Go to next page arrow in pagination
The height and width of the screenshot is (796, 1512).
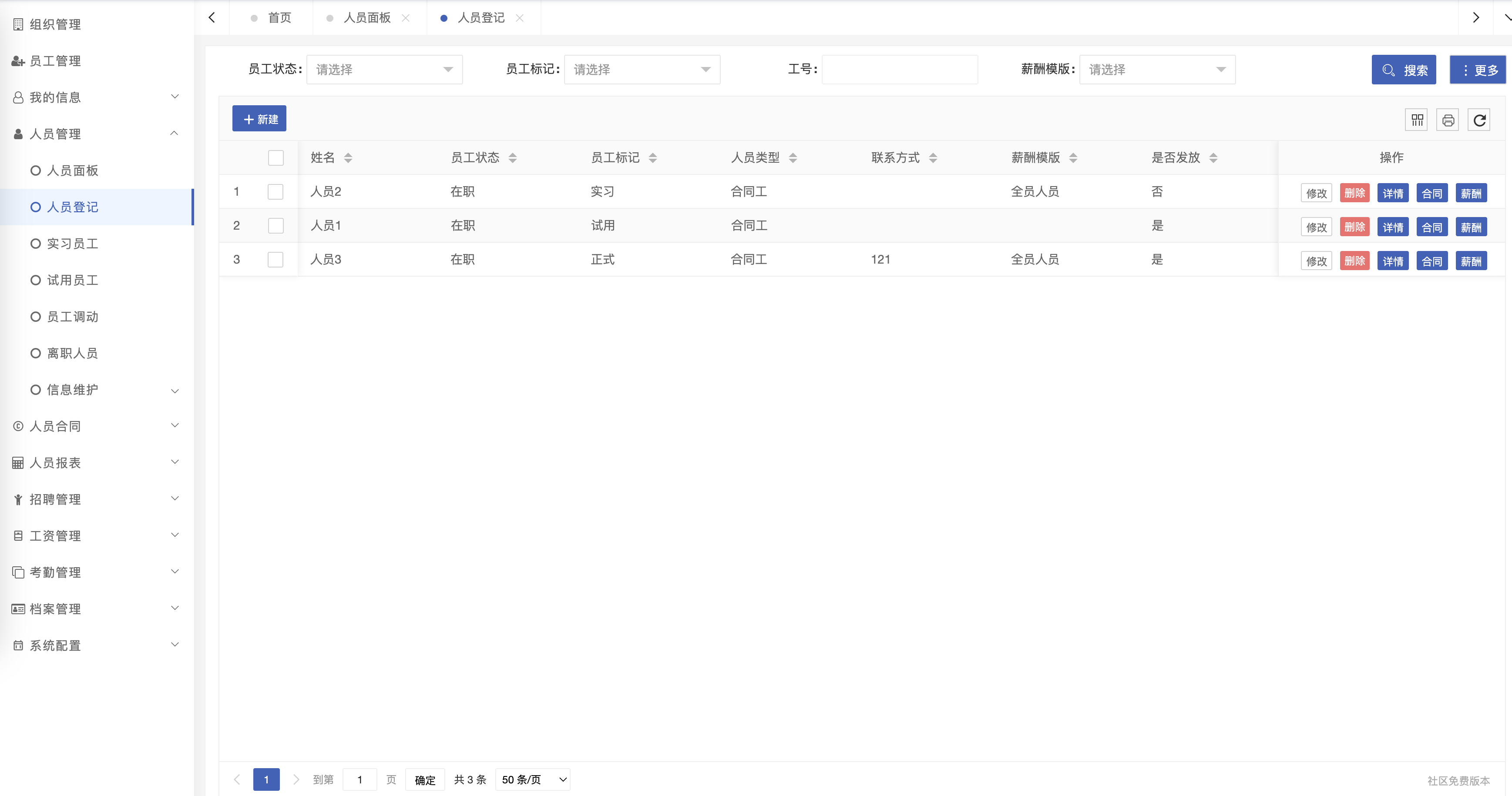[296, 779]
